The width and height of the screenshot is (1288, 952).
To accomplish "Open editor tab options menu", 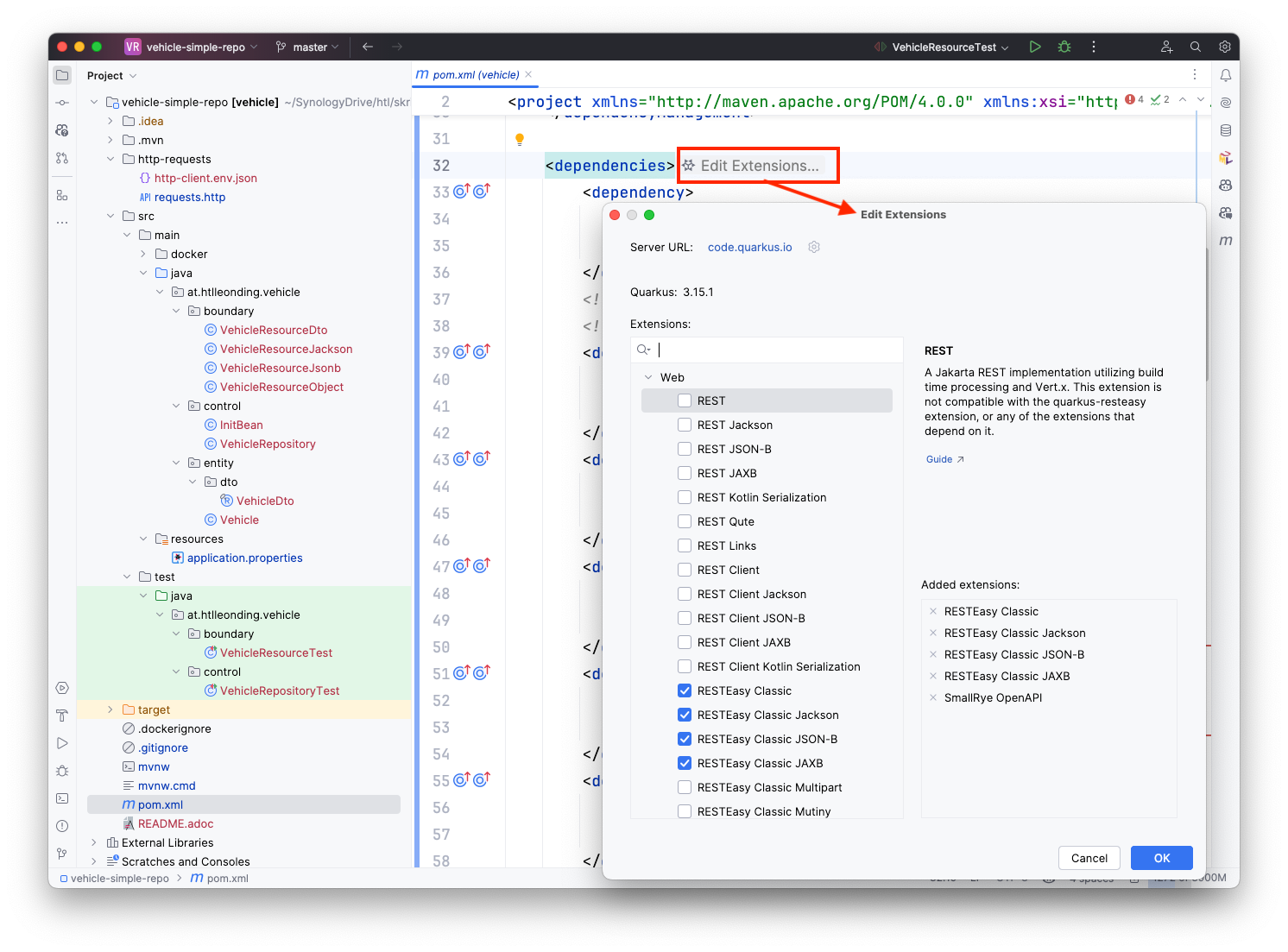I will [x=1195, y=74].
